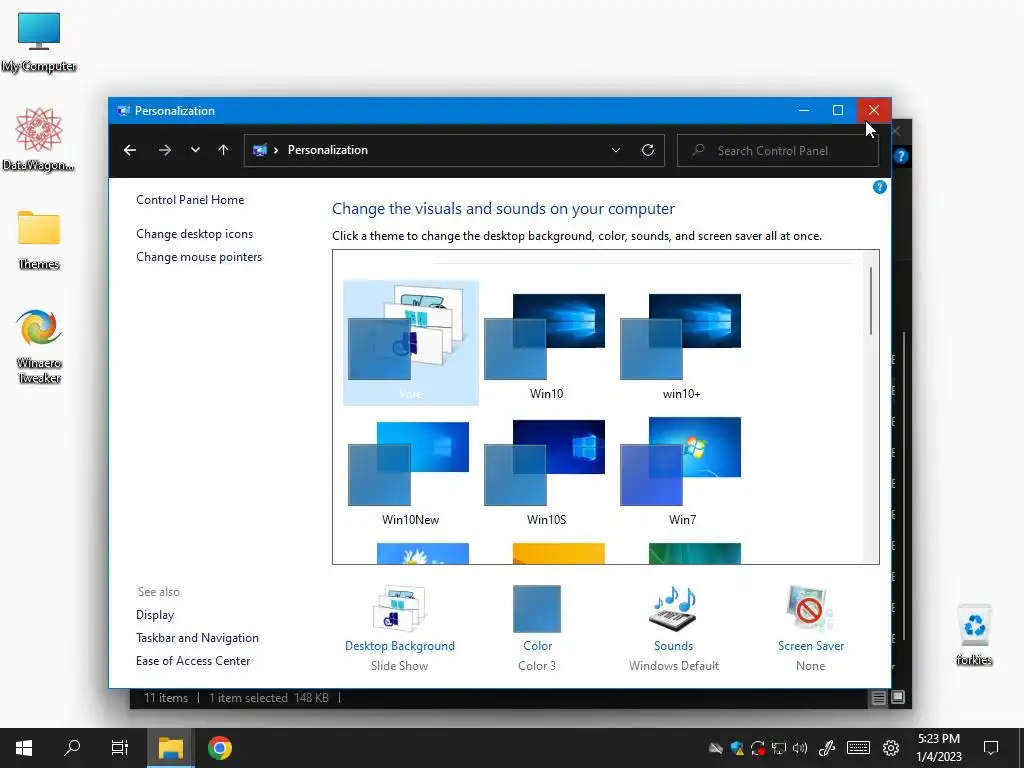Select Winaero Tweaker desktop icon

pyautogui.click(x=39, y=346)
